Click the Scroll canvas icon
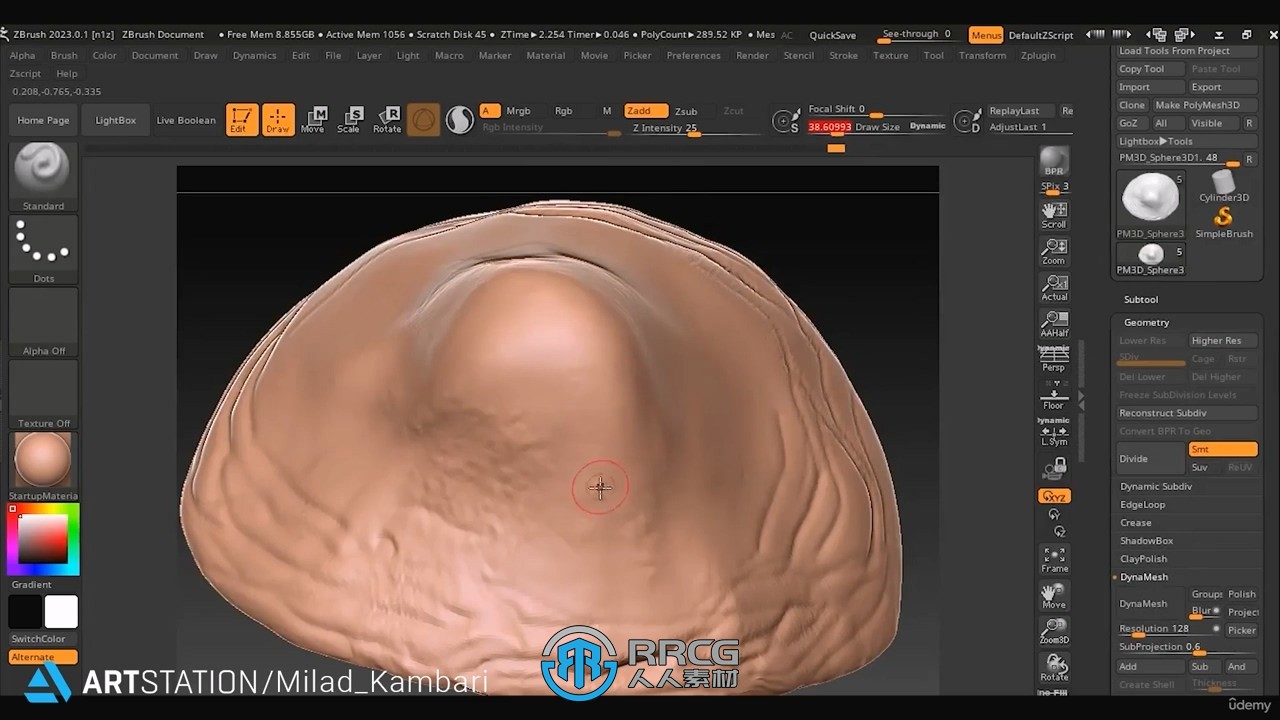1280x720 pixels. tap(1054, 215)
